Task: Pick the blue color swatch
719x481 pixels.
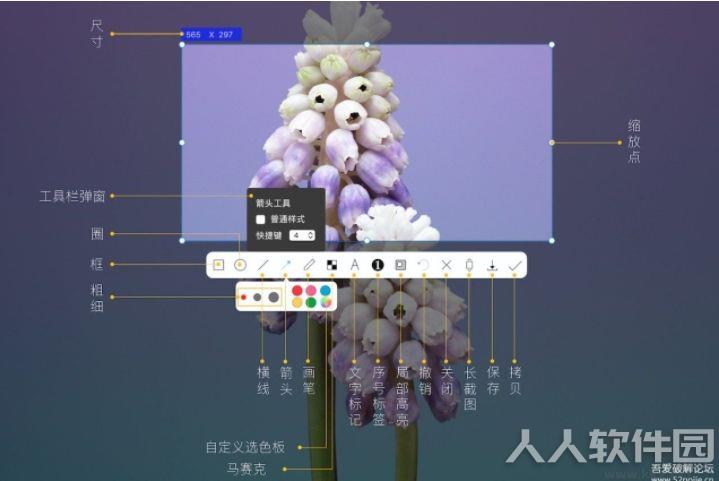Action: [325, 290]
